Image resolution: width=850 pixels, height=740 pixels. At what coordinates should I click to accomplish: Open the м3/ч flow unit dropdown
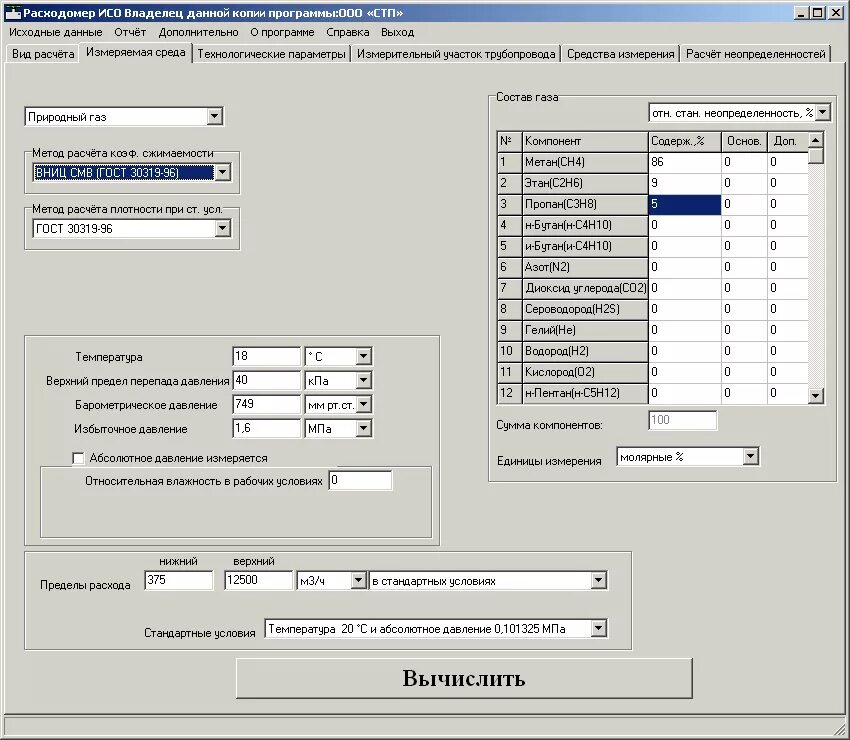[x=358, y=581]
